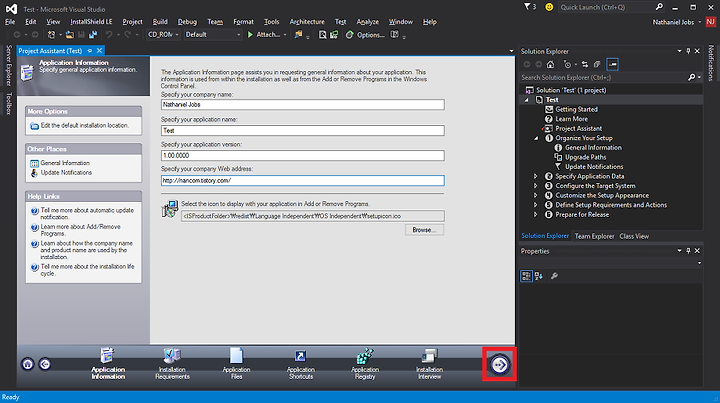Click the company Web address field
This screenshot has height=403, width=720.
tap(303, 180)
